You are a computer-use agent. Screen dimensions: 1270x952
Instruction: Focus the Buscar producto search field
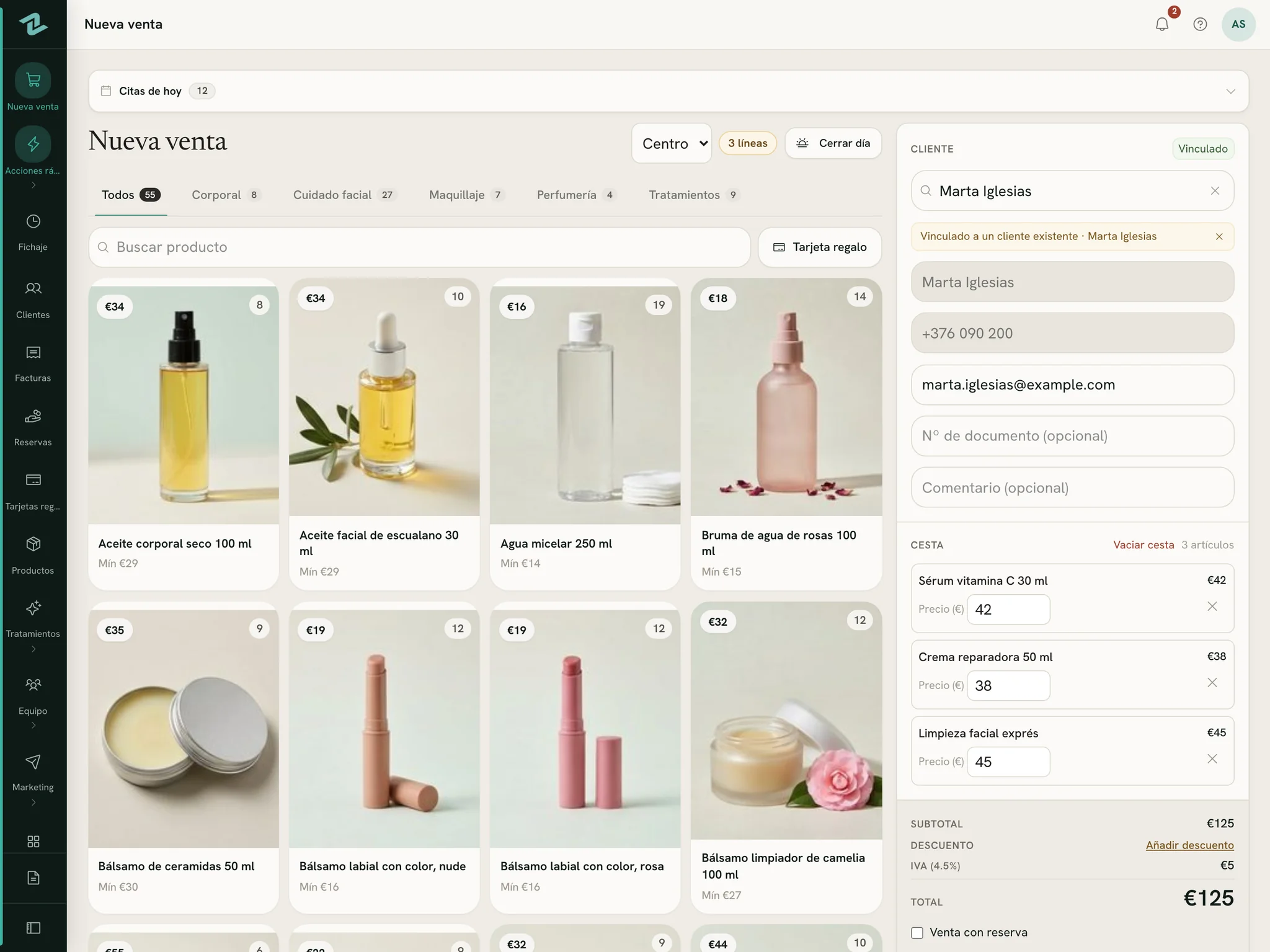(x=420, y=247)
